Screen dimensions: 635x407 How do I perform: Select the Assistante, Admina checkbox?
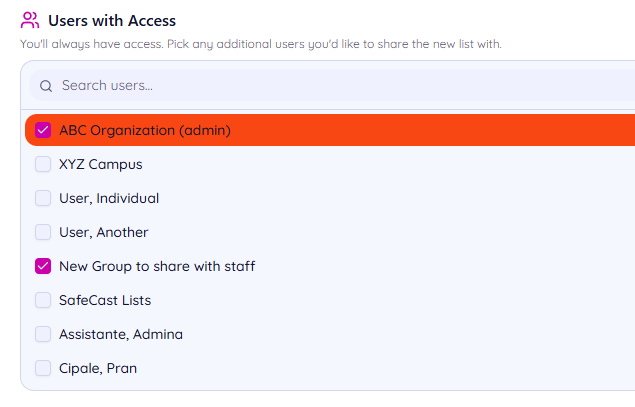(43, 334)
